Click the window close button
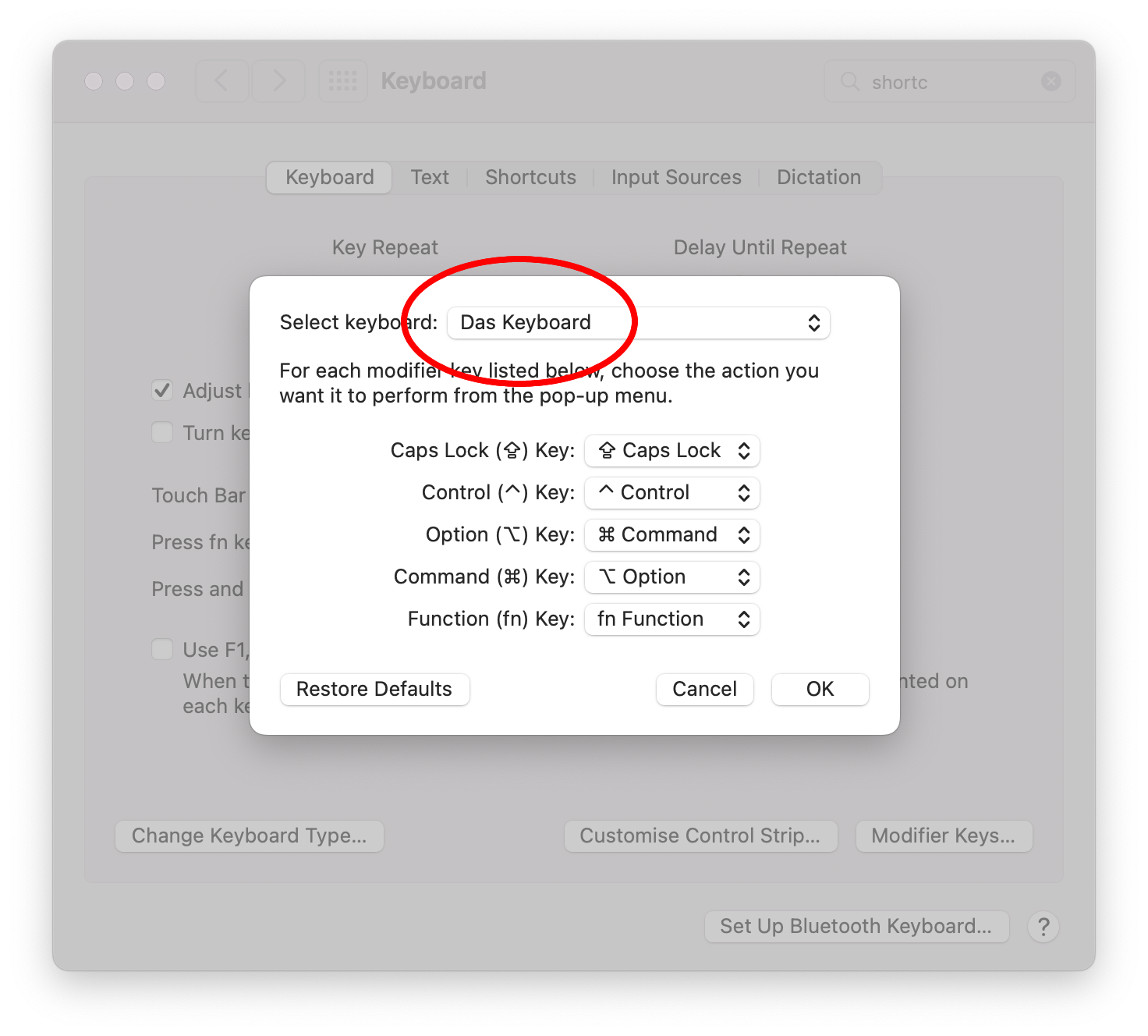This screenshot has height=1036, width=1148. [x=94, y=81]
